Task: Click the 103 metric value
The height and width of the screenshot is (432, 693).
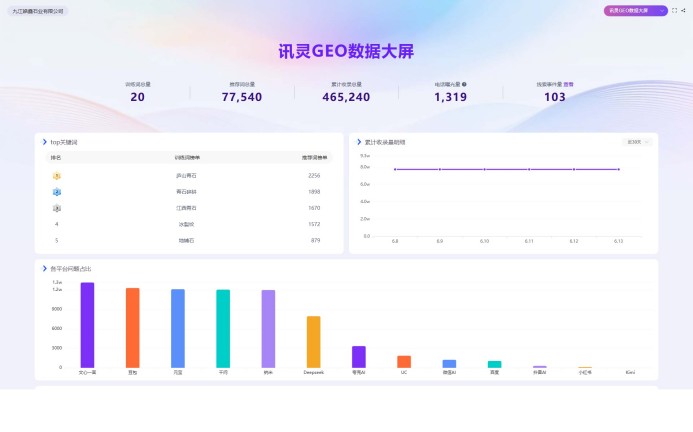Action: click(x=555, y=97)
